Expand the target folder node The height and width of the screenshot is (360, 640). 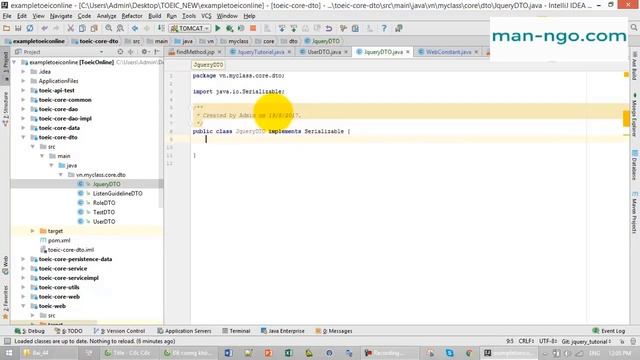[33, 231]
